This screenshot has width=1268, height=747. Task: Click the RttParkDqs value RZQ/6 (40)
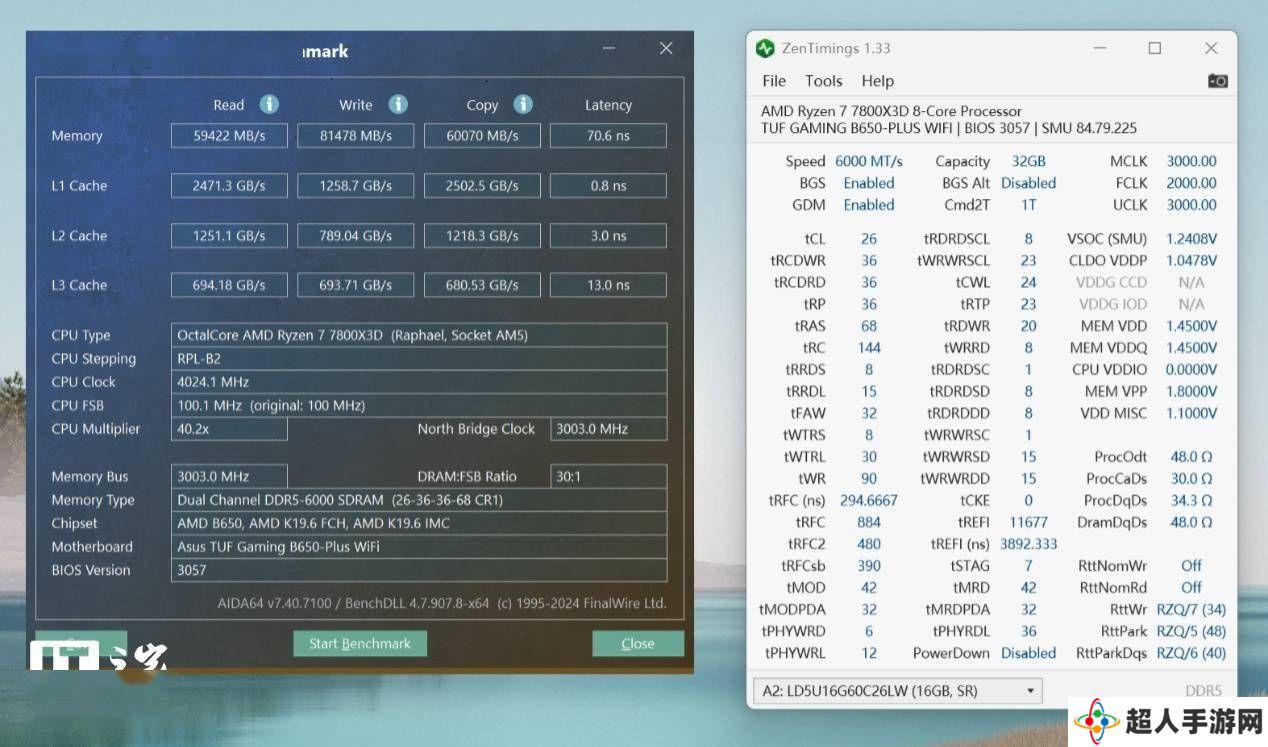tap(1191, 653)
